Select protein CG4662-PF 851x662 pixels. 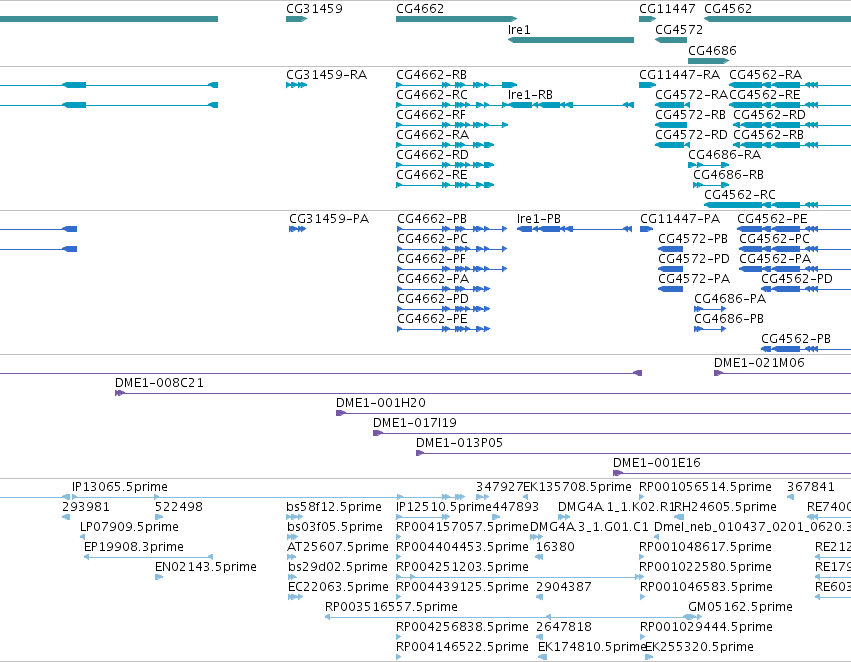click(431, 259)
